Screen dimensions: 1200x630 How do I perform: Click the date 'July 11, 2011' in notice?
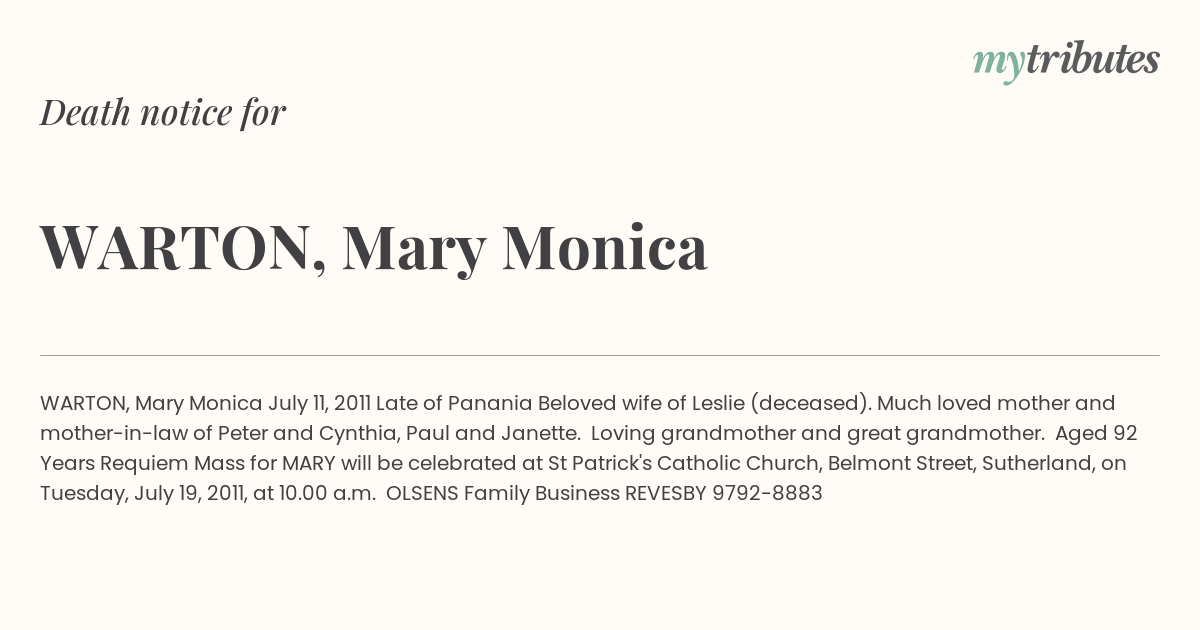click(320, 403)
